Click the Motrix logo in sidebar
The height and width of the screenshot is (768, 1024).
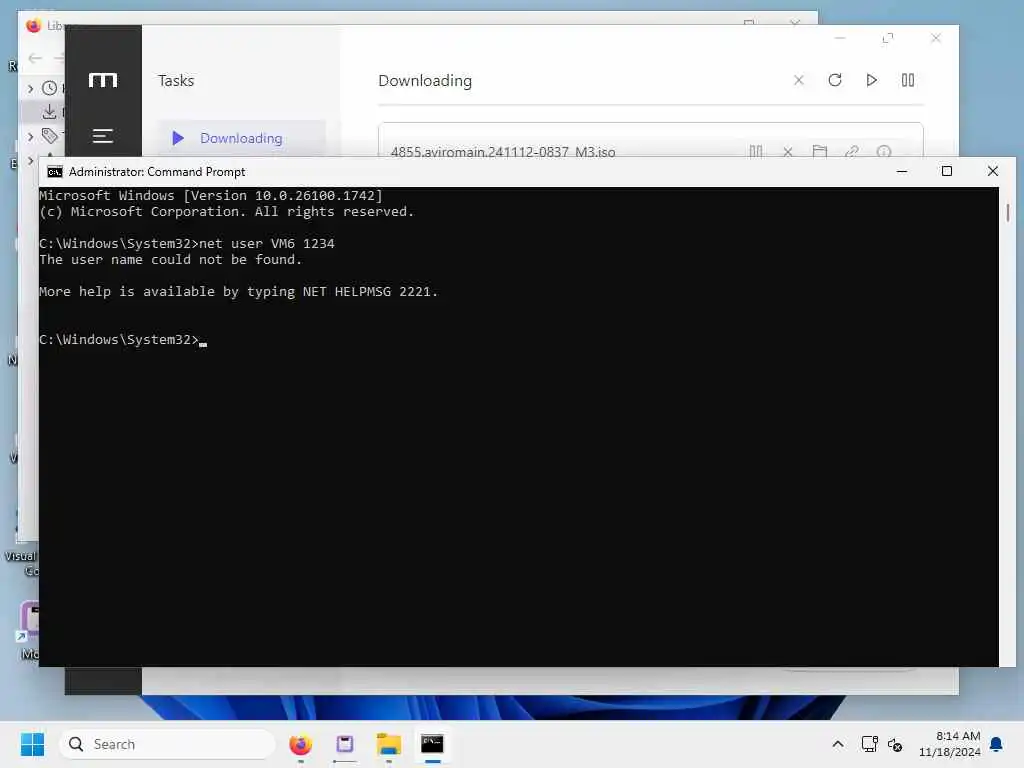tap(103, 80)
